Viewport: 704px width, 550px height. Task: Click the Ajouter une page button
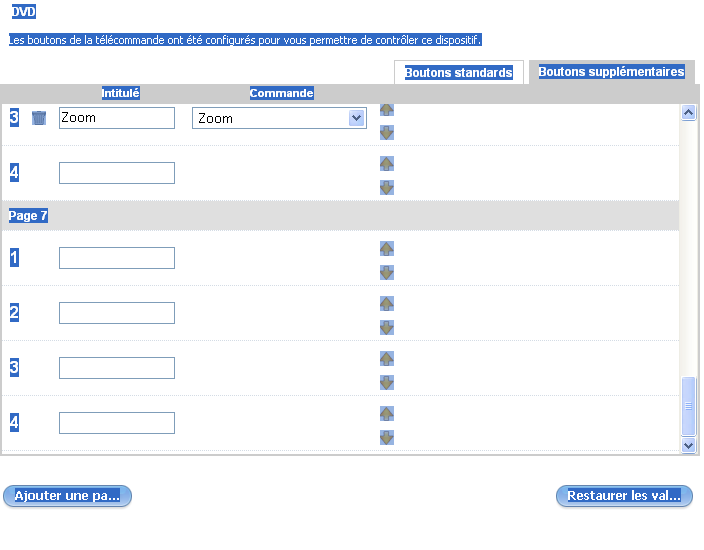click(x=67, y=496)
